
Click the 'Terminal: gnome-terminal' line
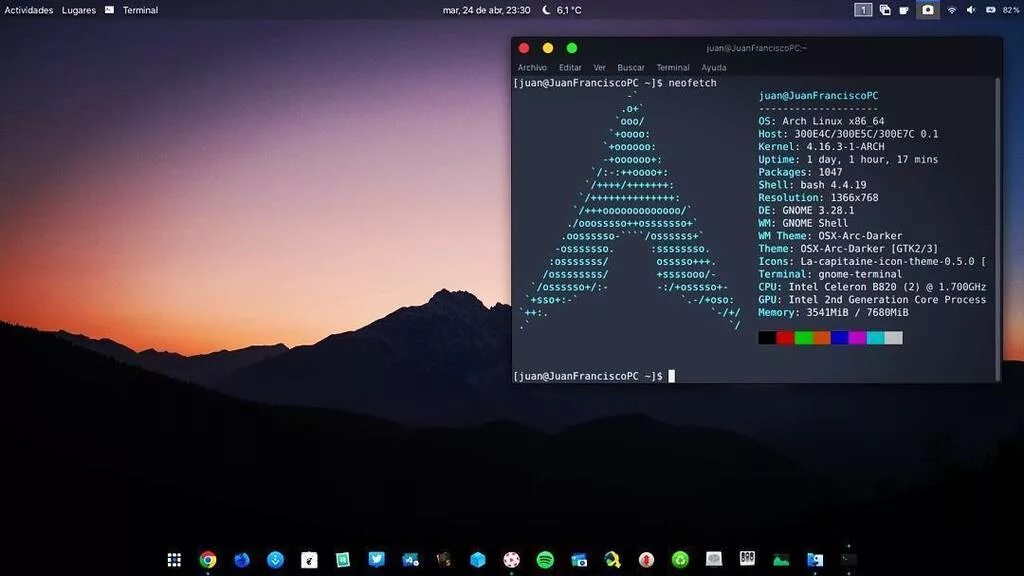(830, 274)
